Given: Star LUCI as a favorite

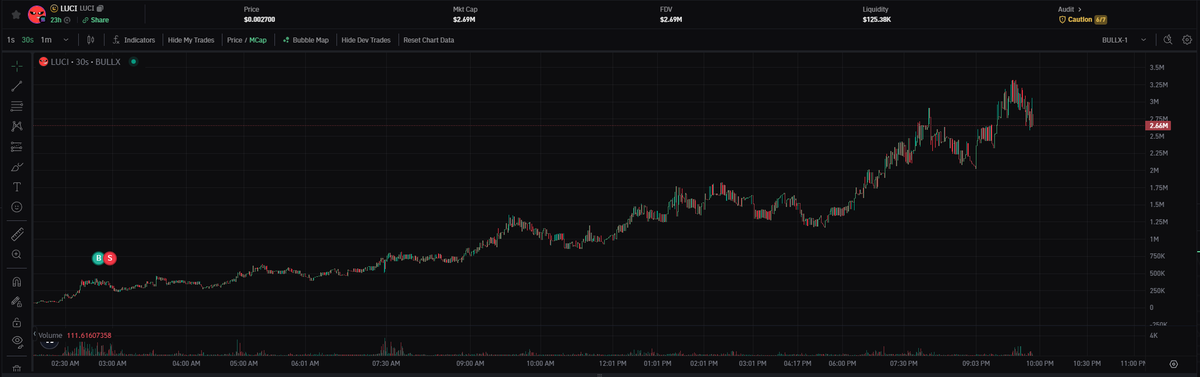Looking at the screenshot, I should click(x=16, y=14).
